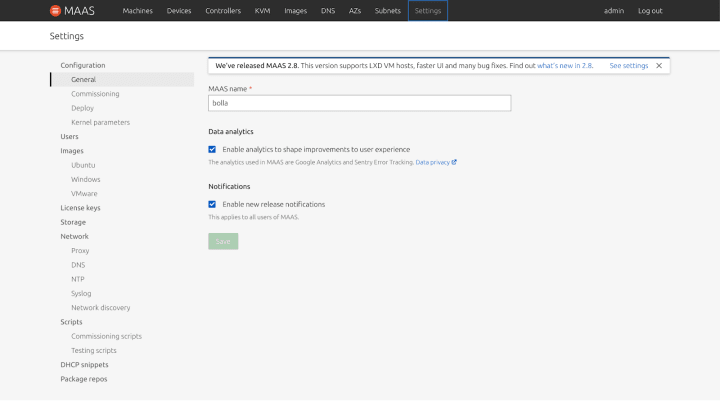720x402 pixels.
Task: Open the Users section
Action: [69, 136]
